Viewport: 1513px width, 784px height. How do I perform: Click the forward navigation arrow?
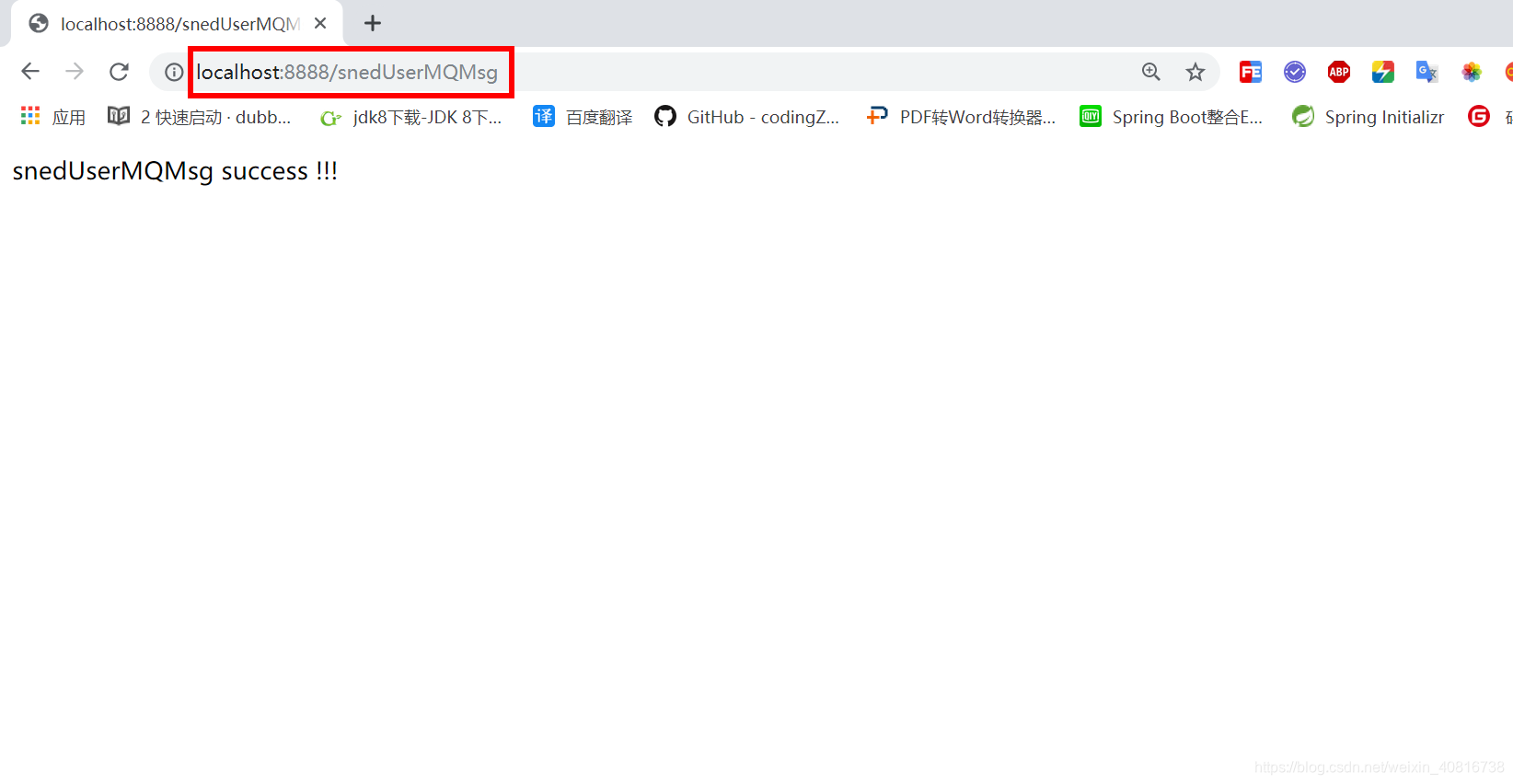click(x=75, y=72)
